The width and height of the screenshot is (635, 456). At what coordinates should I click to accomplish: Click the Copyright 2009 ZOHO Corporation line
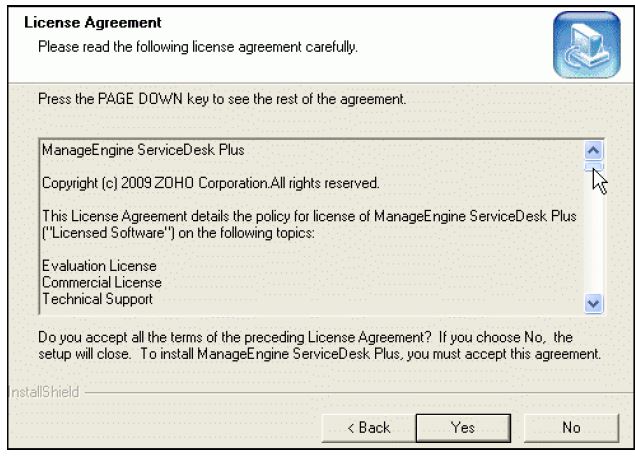[211, 183]
